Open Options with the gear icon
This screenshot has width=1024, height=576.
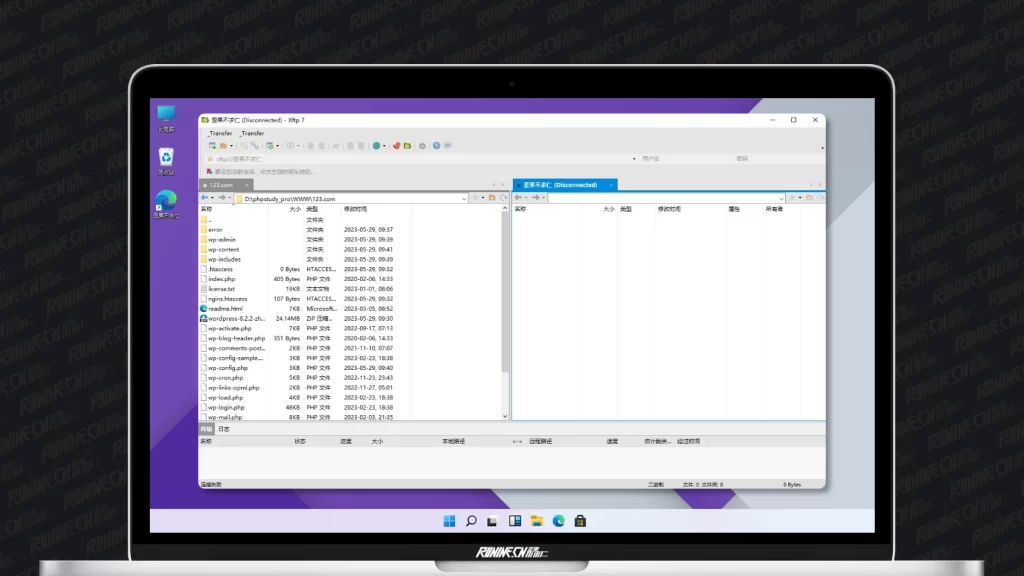[422, 146]
